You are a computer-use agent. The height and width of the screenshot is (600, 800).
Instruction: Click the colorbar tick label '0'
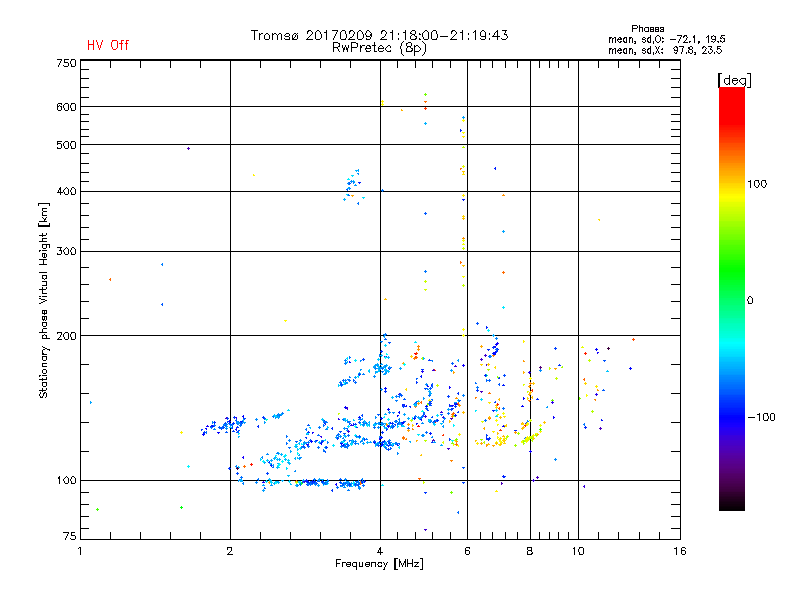(x=750, y=301)
